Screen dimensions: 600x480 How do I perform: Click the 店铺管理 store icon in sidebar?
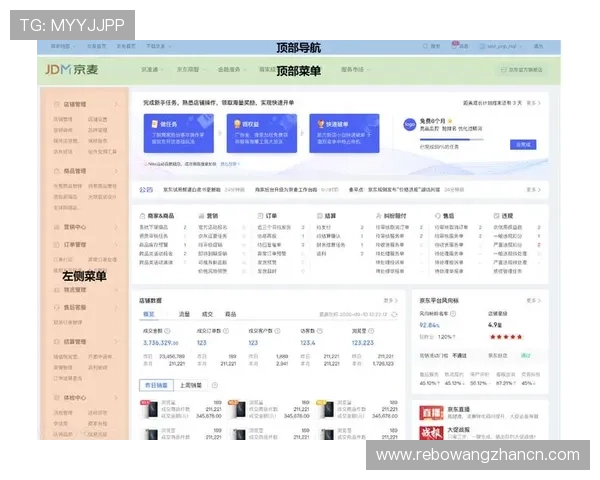click(57, 104)
